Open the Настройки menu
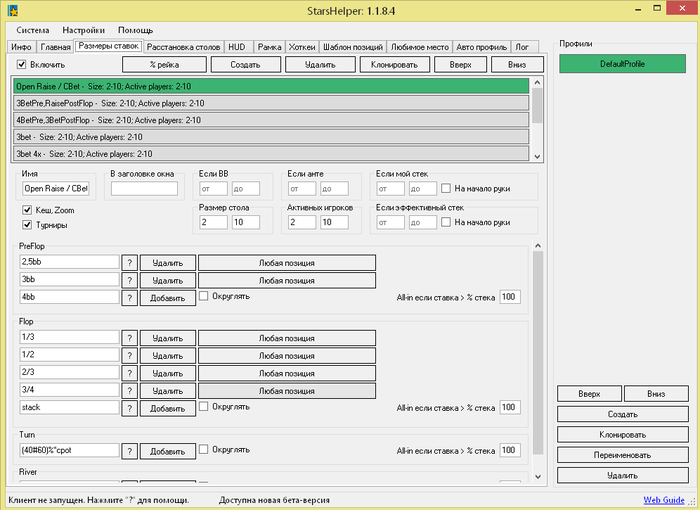Screen dimensions: 700x510 pos(83,30)
